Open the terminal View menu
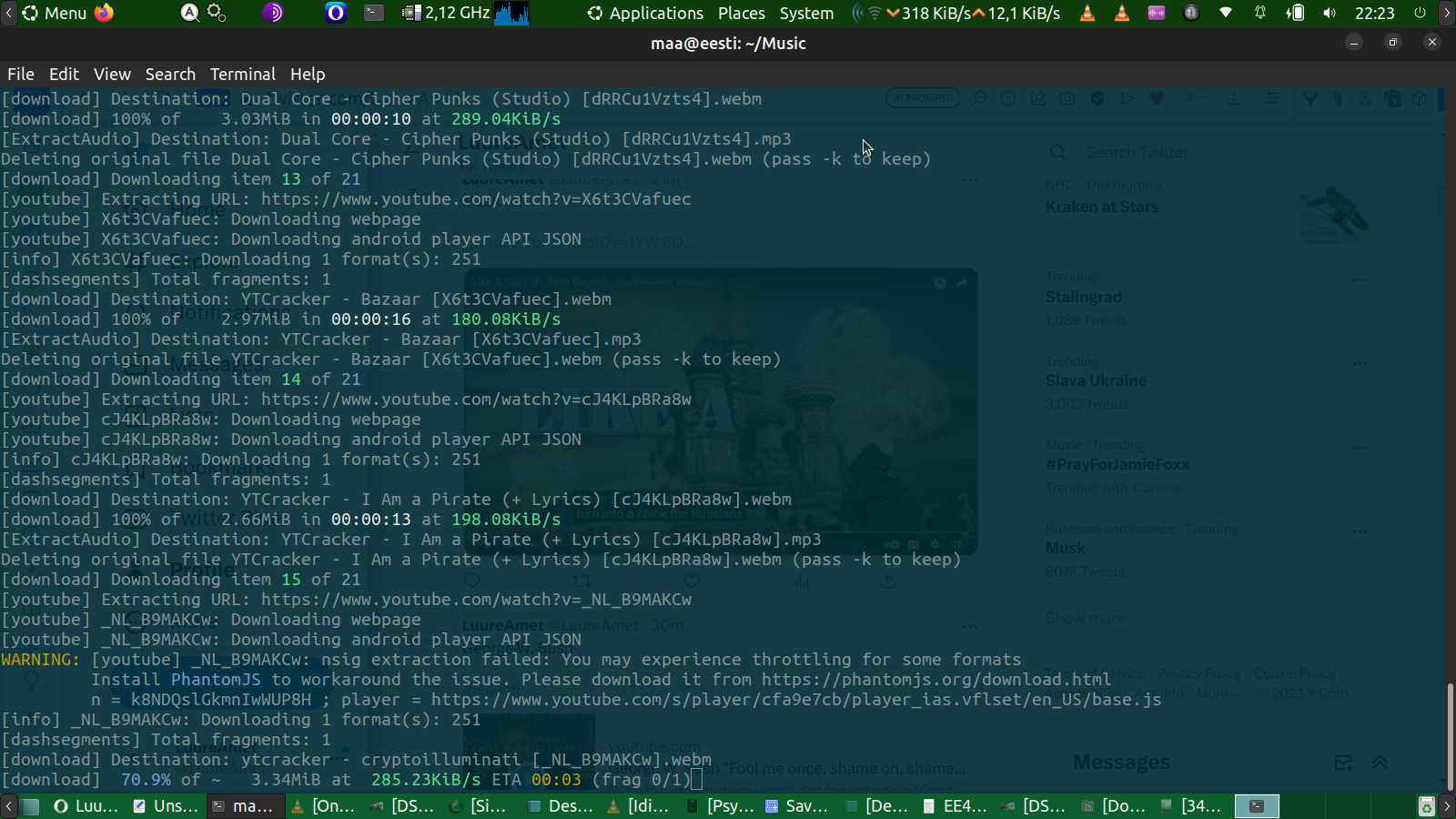This screenshot has width=1456, height=819. 112,75
